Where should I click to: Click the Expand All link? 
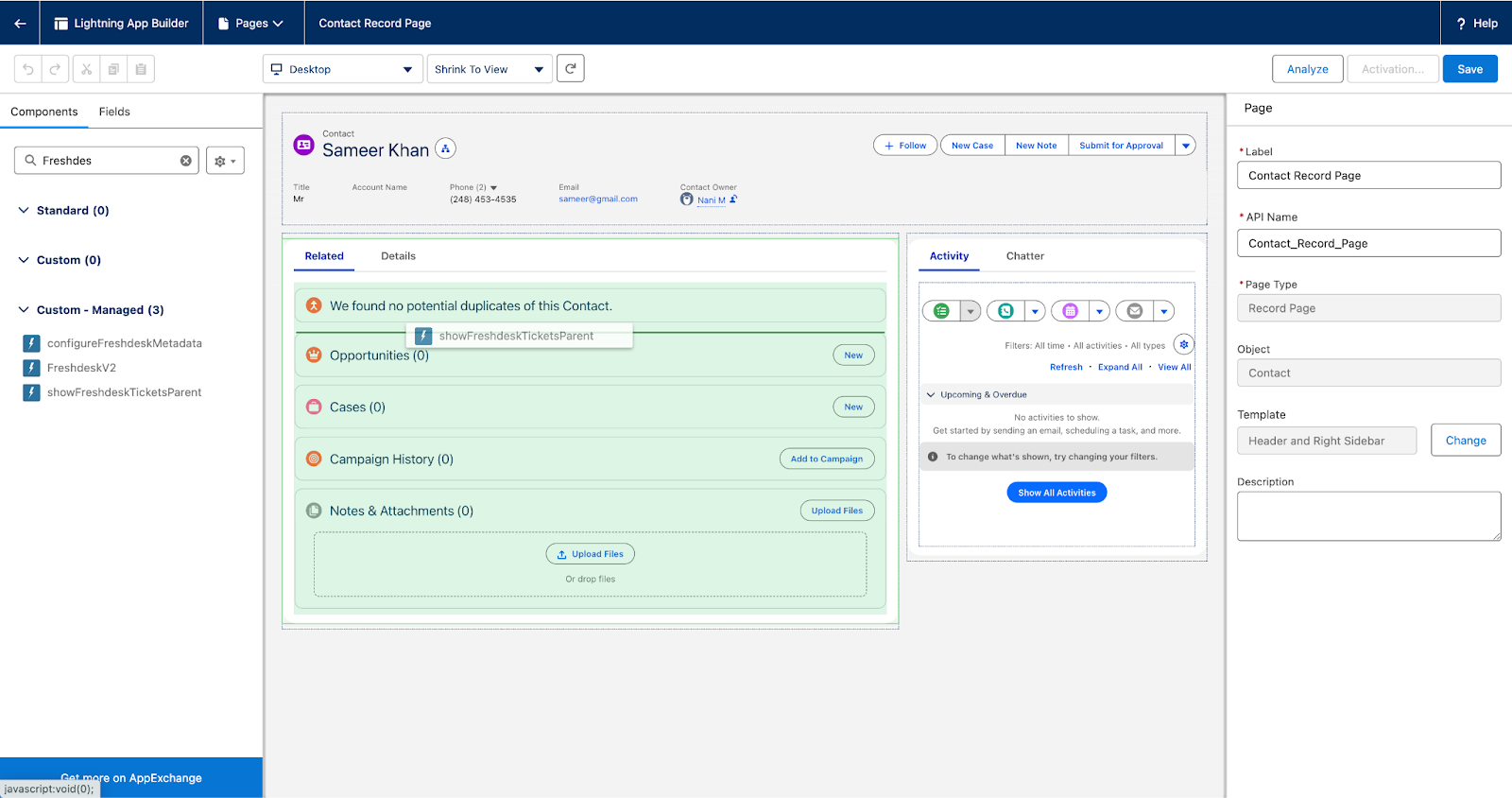coord(1120,367)
